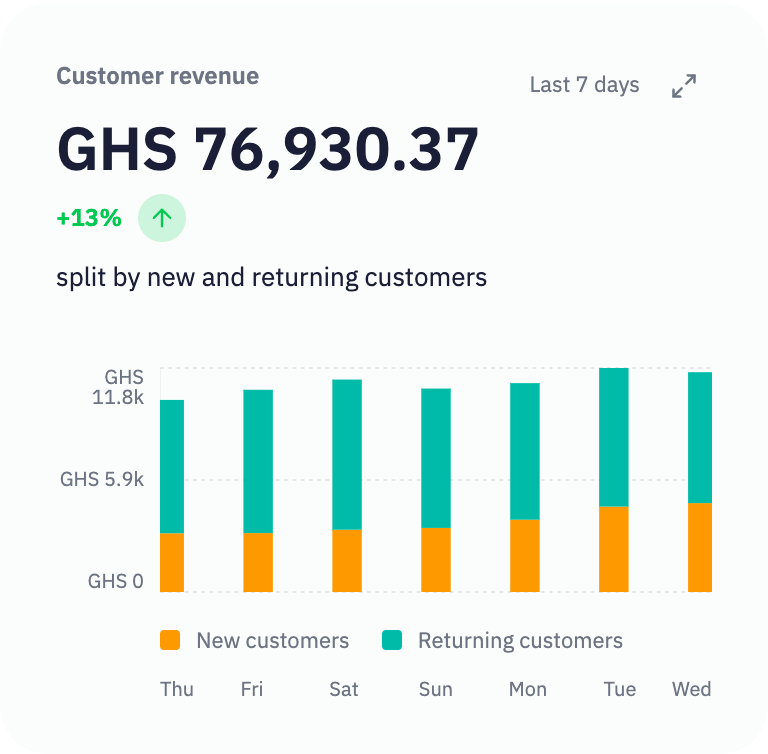Image resolution: width=768 pixels, height=754 pixels.
Task: Select Wednesday's teal returning customers bar
Action: [700, 438]
